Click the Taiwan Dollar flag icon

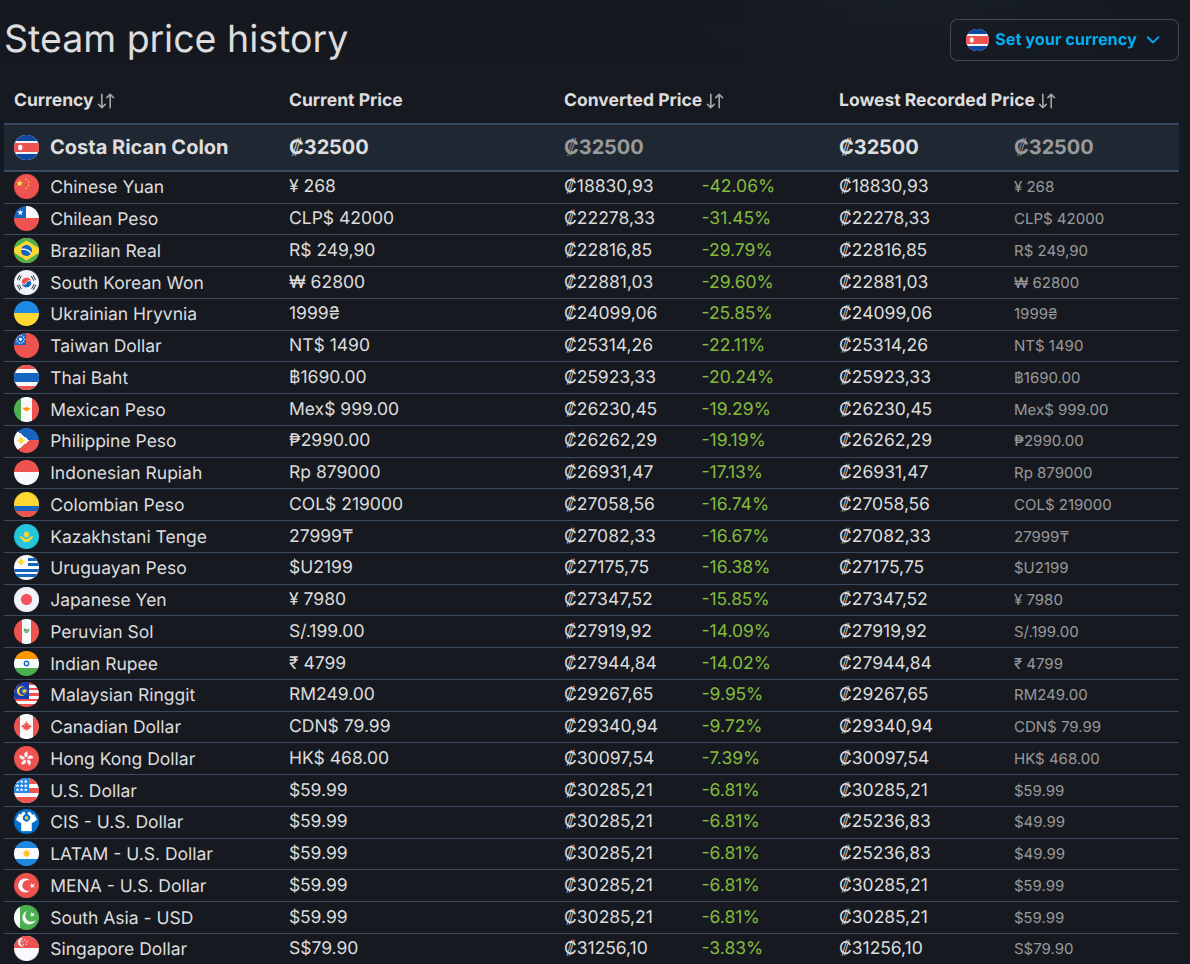point(27,345)
